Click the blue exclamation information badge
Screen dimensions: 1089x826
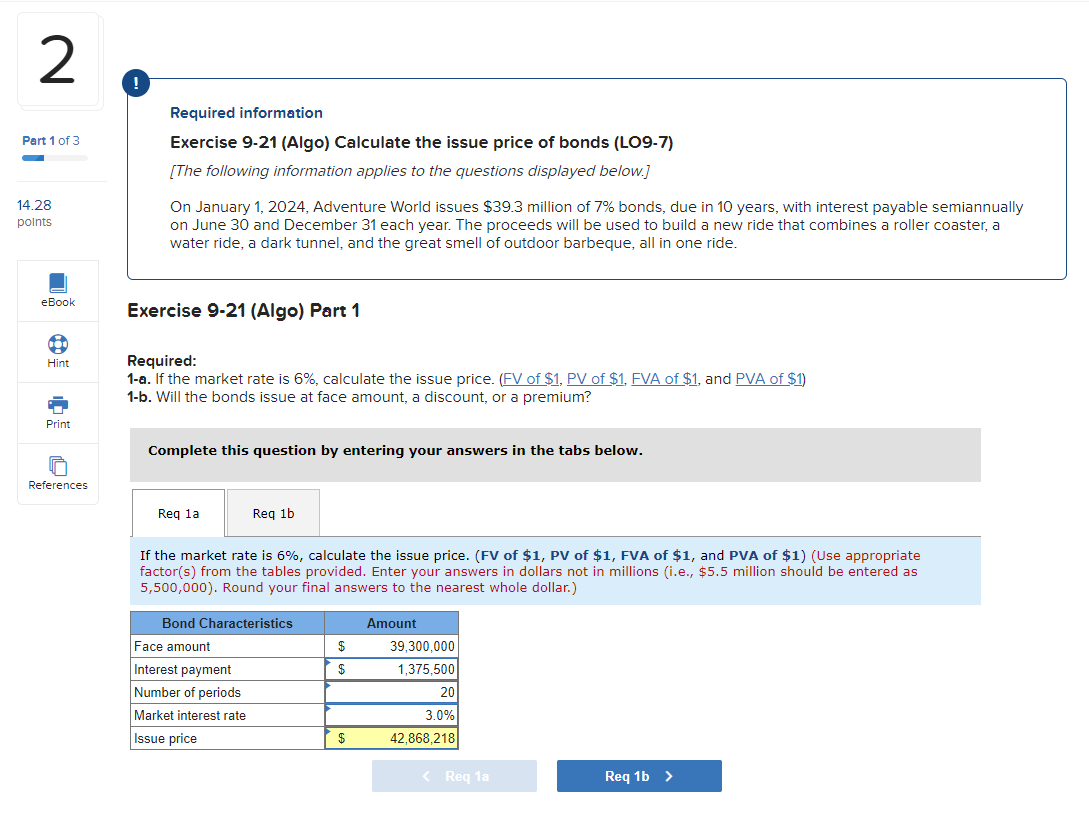(x=135, y=83)
